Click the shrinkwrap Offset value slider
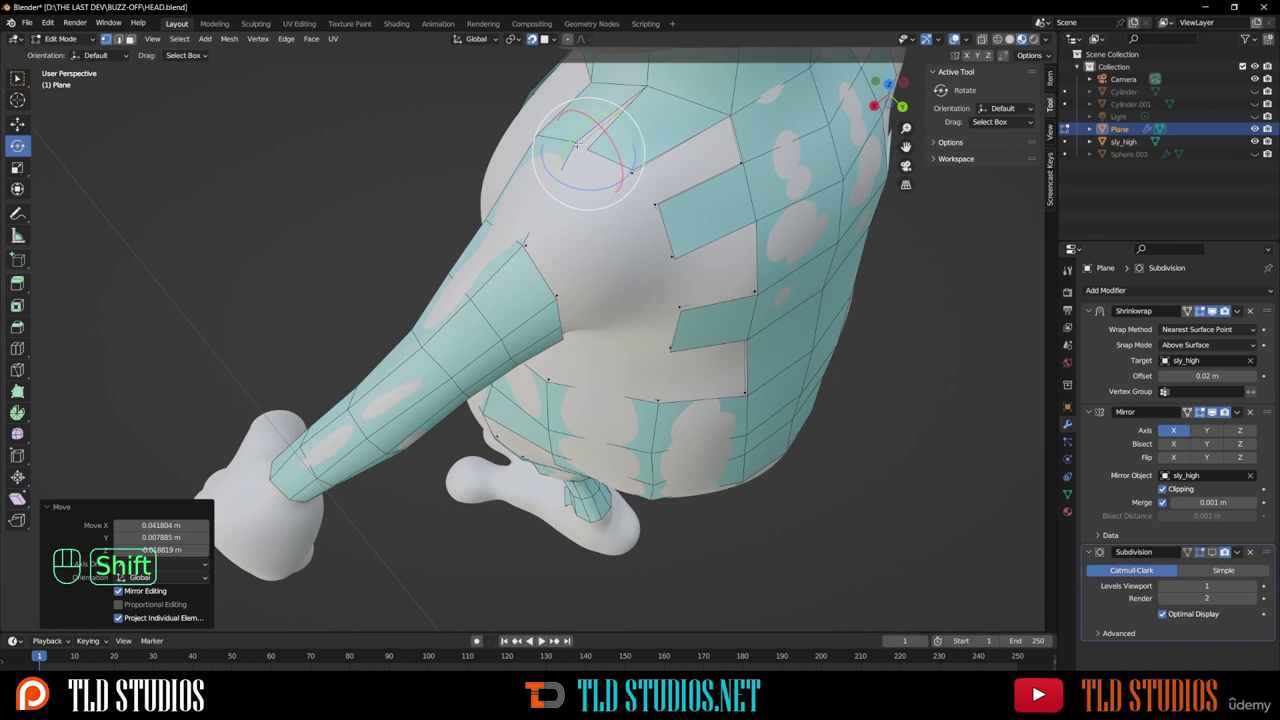This screenshot has height=720, width=1280. (1206, 376)
